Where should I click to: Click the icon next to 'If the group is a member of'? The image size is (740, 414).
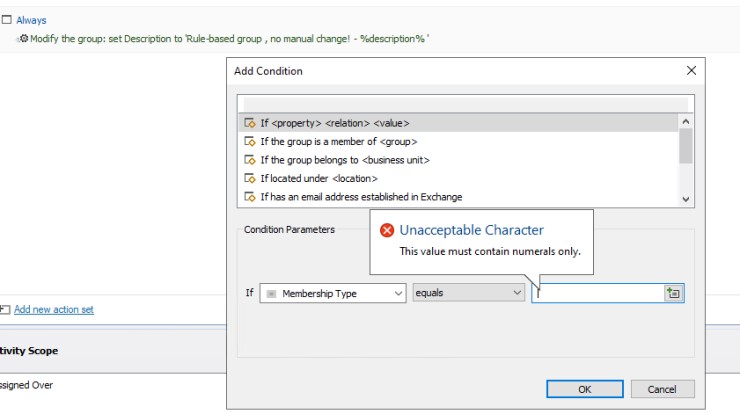[x=250, y=142]
